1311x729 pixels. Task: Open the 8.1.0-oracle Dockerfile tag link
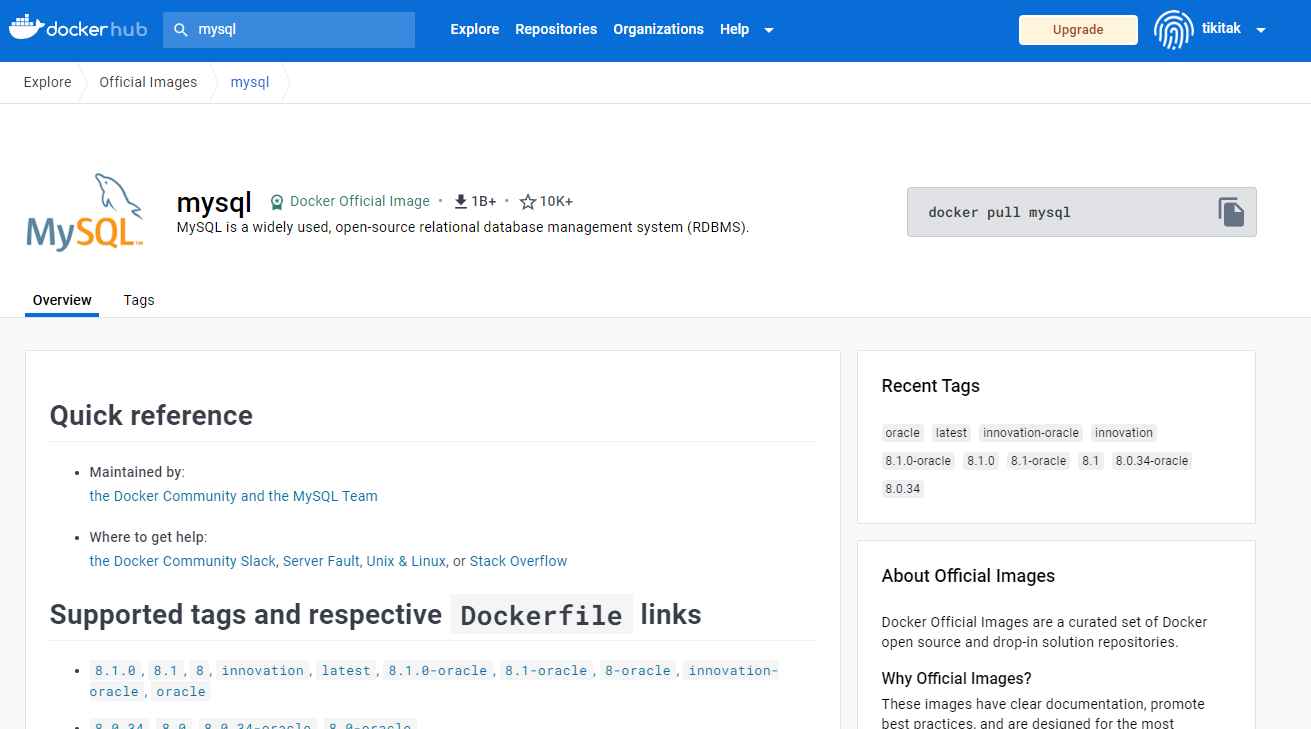tap(438, 671)
